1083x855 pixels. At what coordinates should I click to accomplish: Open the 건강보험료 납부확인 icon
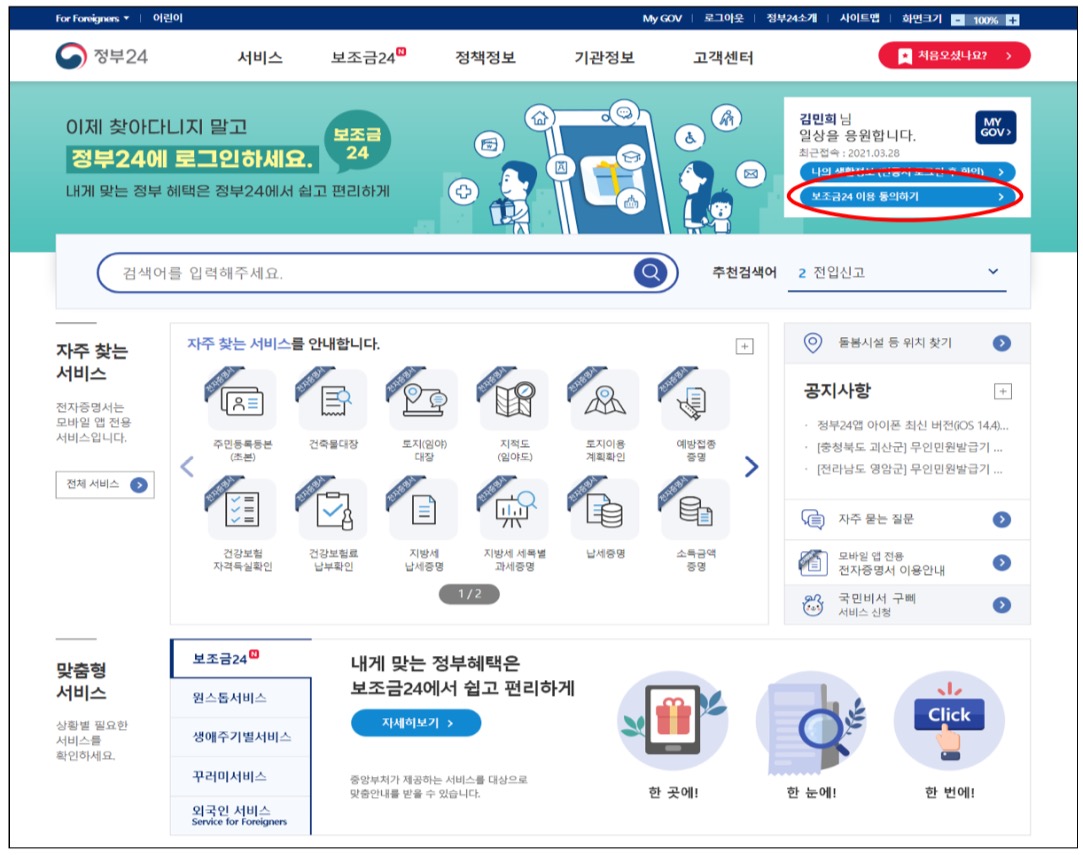point(333,509)
